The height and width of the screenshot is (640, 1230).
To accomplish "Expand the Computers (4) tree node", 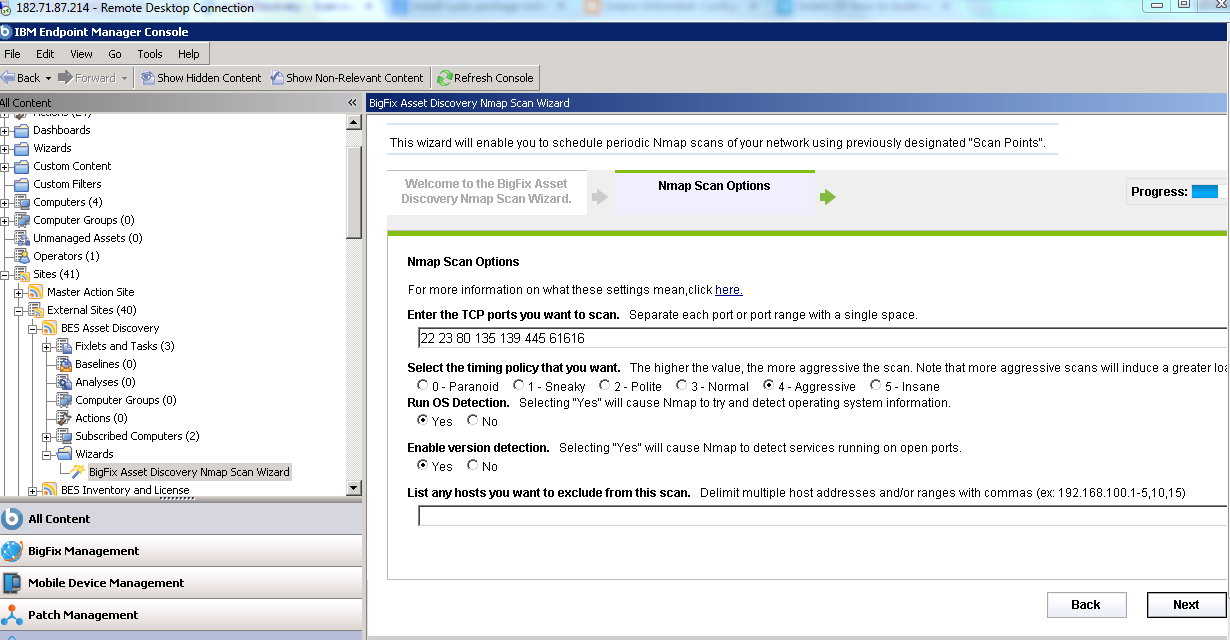I will click(x=5, y=202).
